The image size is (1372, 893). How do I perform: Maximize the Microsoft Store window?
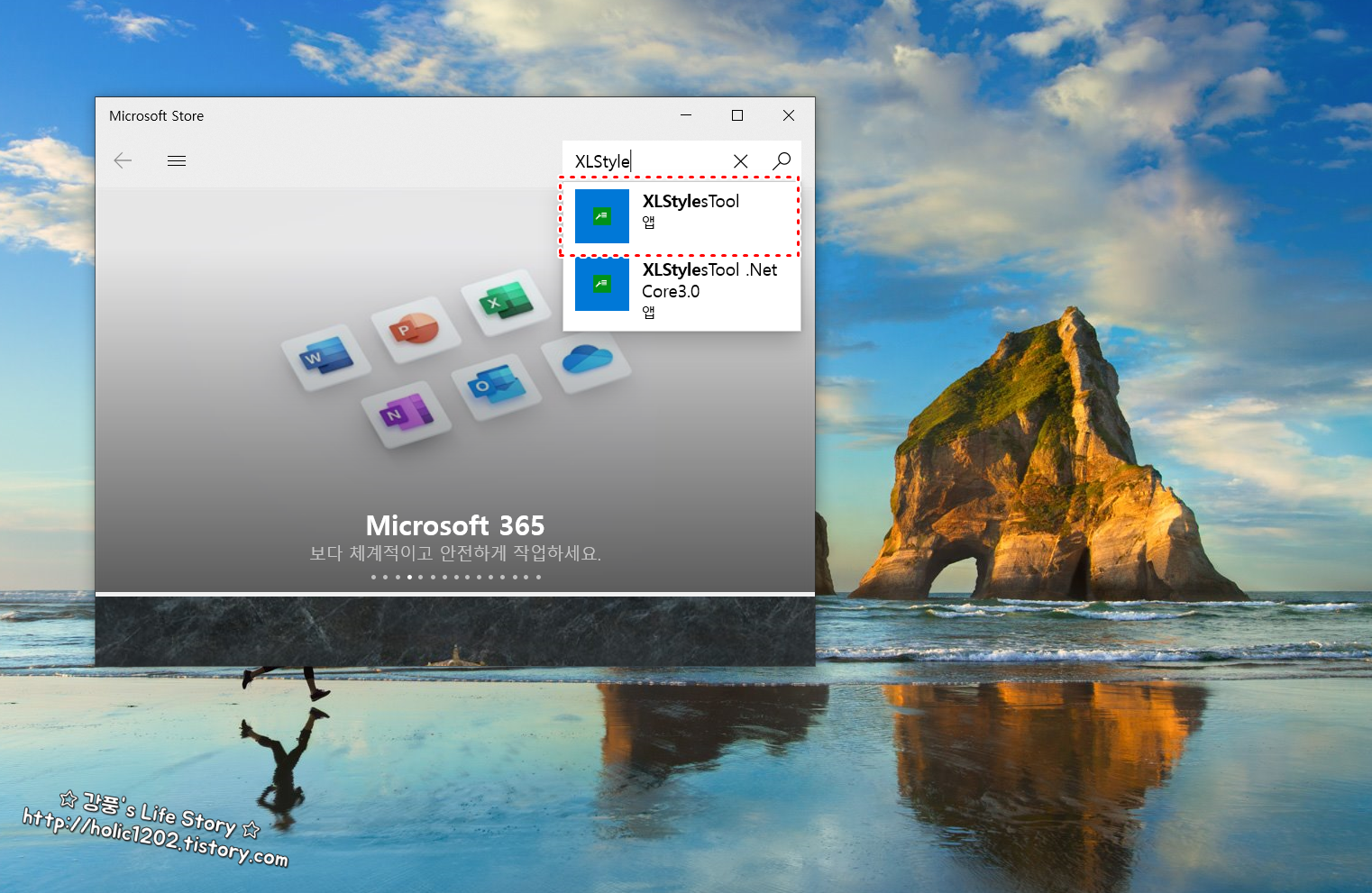pyautogui.click(x=737, y=115)
